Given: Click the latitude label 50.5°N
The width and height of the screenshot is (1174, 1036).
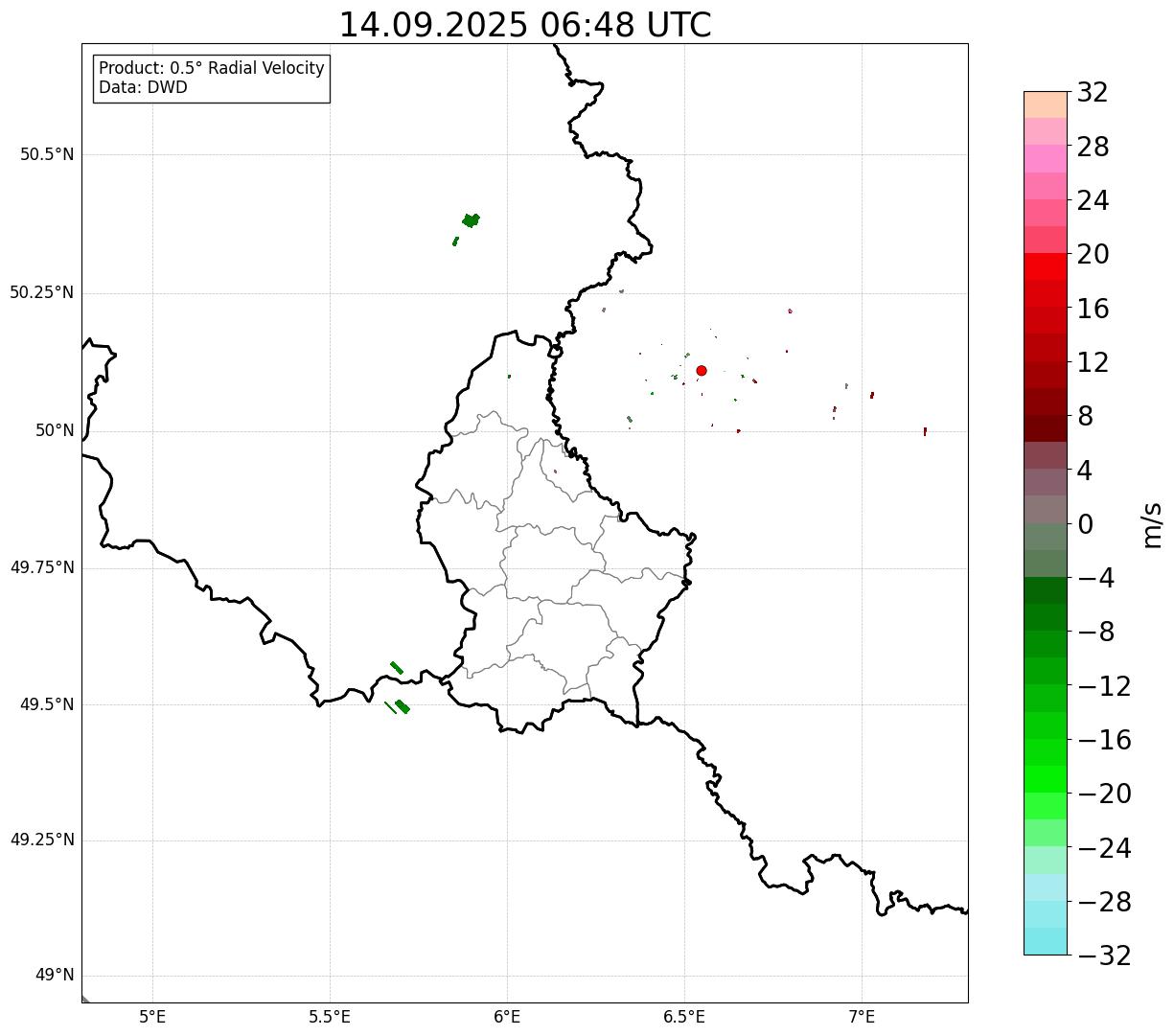Looking at the screenshot, I should coord(47,154).
